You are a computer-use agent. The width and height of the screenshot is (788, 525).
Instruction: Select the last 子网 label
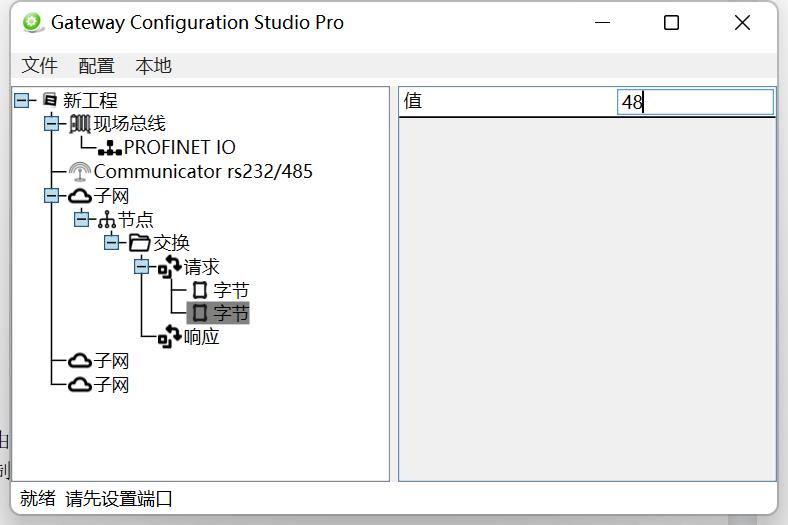(x=112, y=385)
